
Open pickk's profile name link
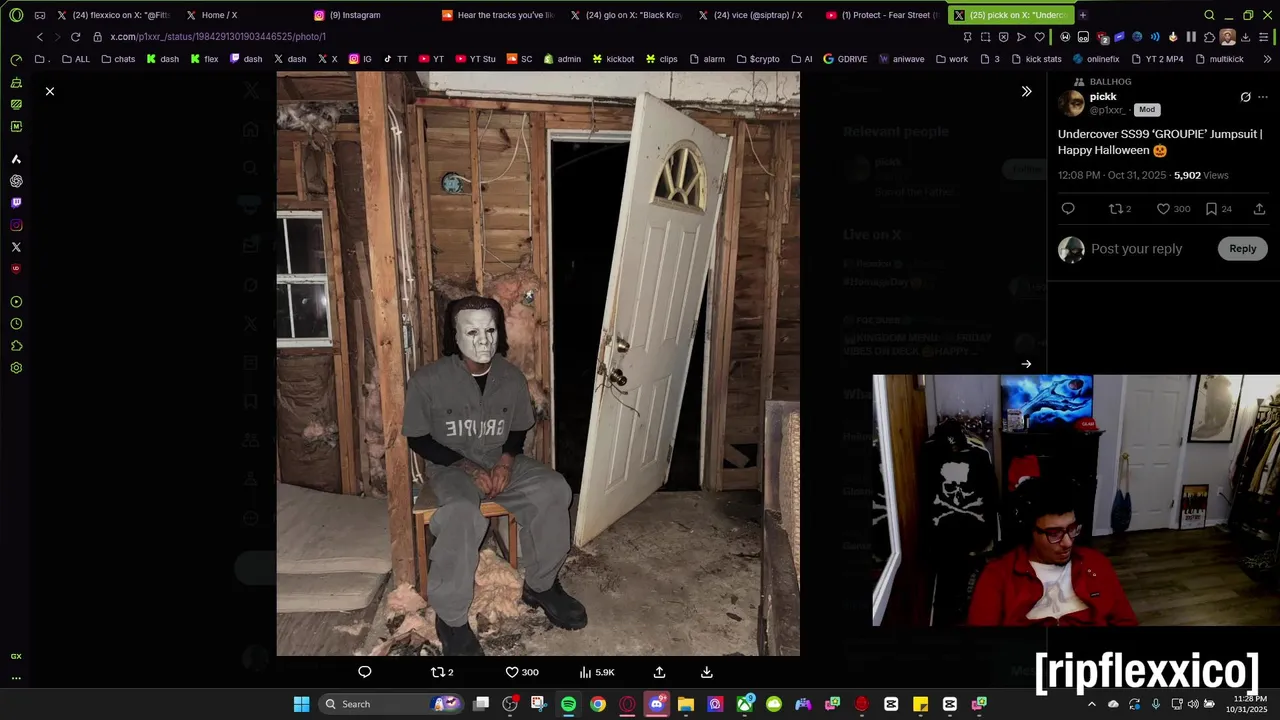tap(1103, 97)
